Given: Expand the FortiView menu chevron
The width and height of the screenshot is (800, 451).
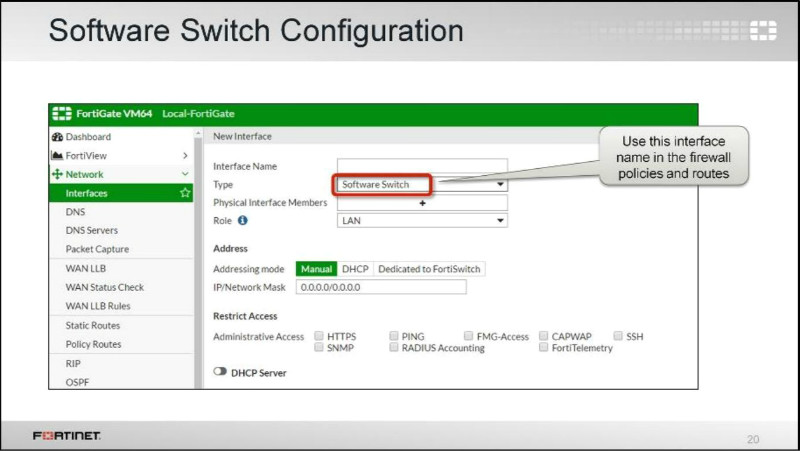Looking at the screenshot, I should coord(185,156).
